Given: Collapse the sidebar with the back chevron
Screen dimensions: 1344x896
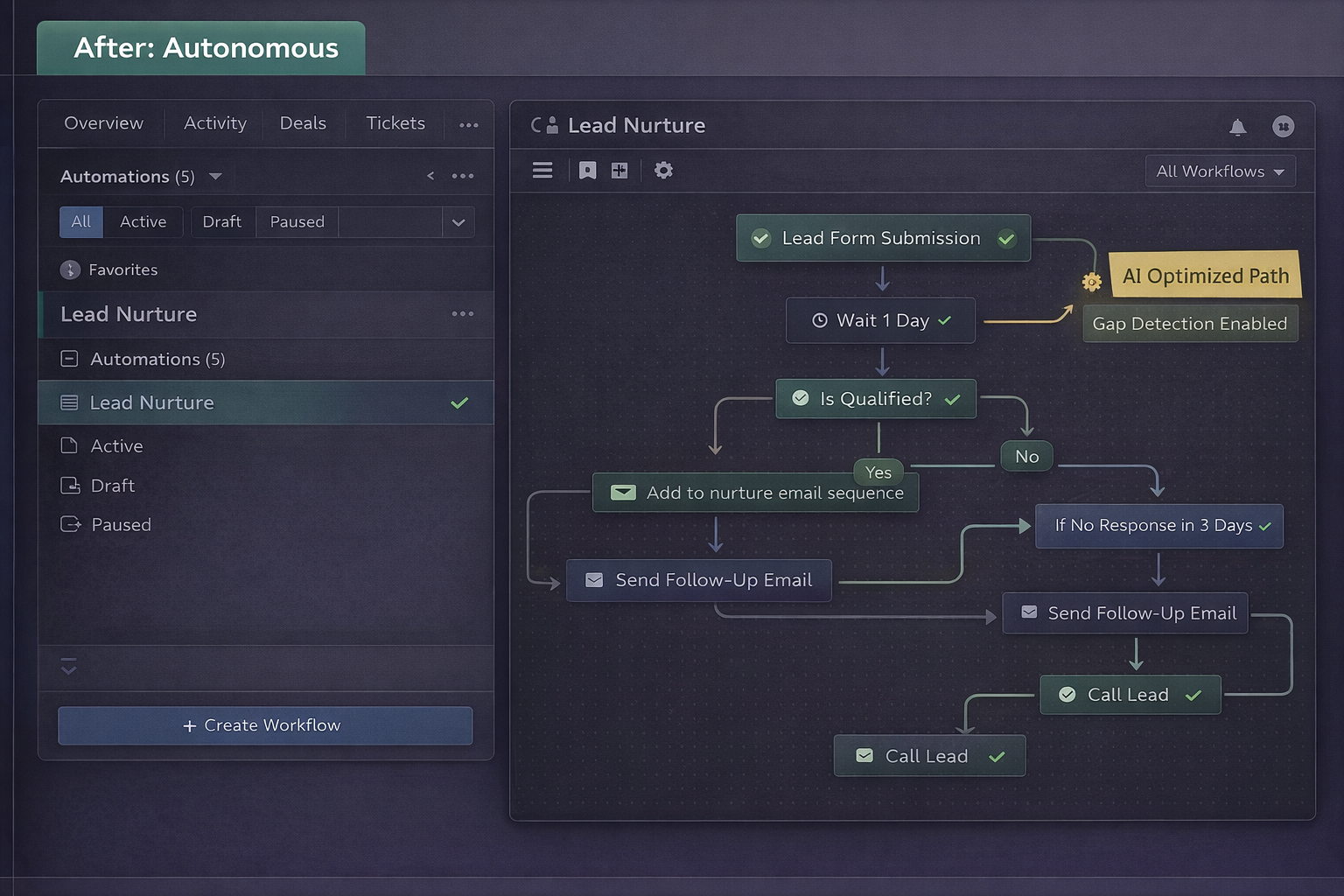Looking at the screenshot, I should click(x=430, y=176).
